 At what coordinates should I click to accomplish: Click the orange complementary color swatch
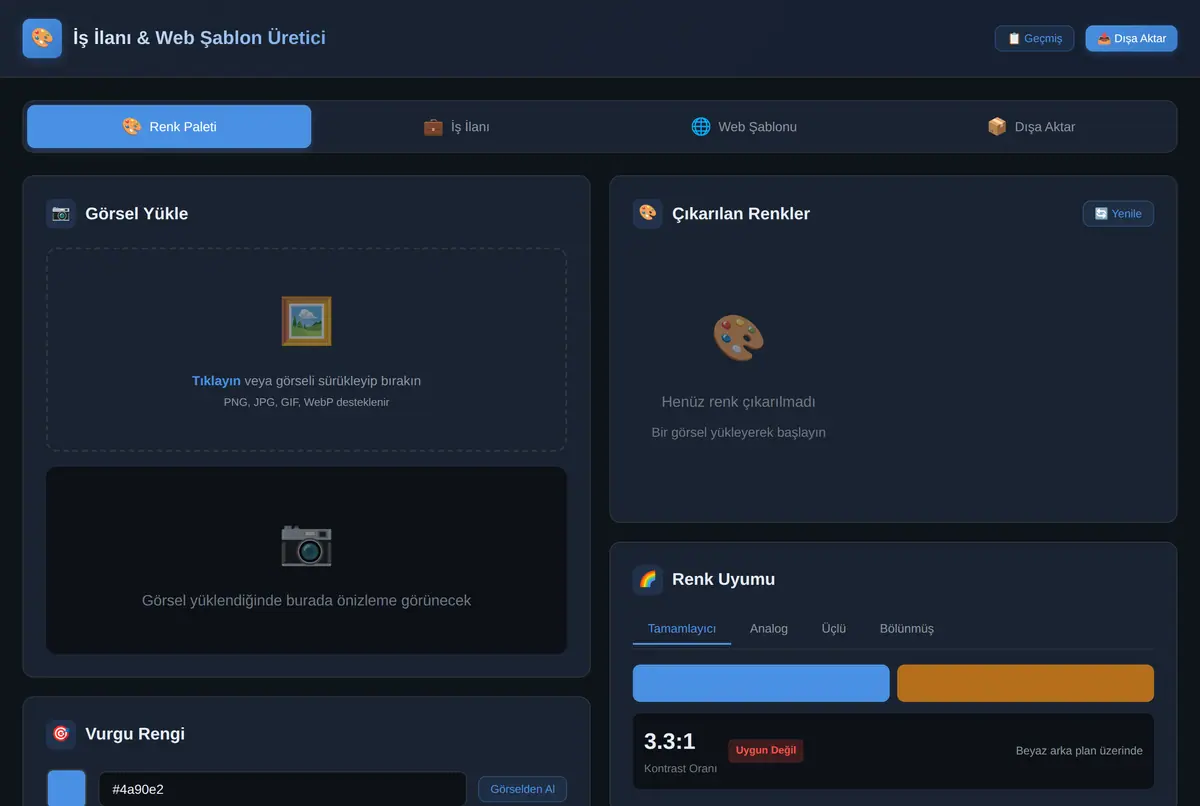(x=1025, y=683)
